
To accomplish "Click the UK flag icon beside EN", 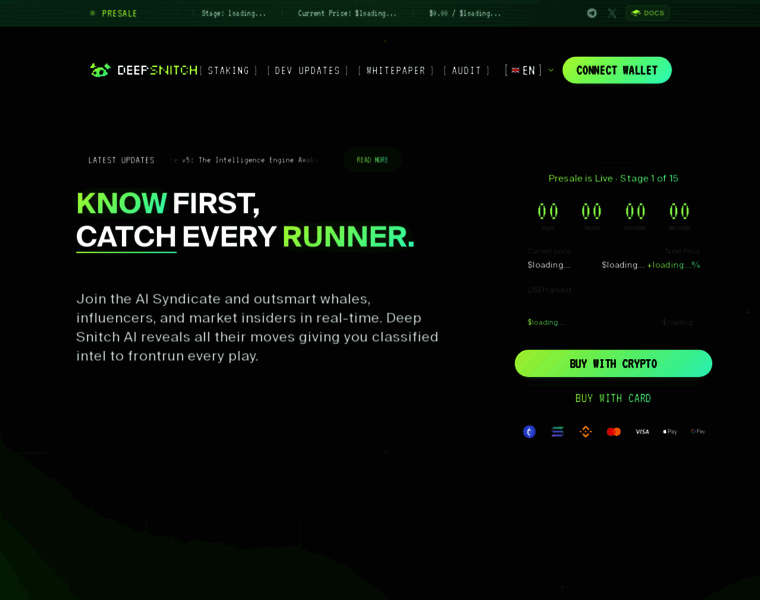I will tap(515, 70).
